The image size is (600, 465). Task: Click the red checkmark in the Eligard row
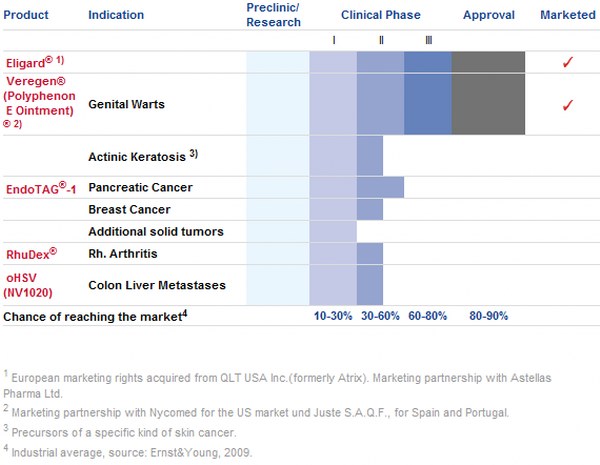point(568,62)
